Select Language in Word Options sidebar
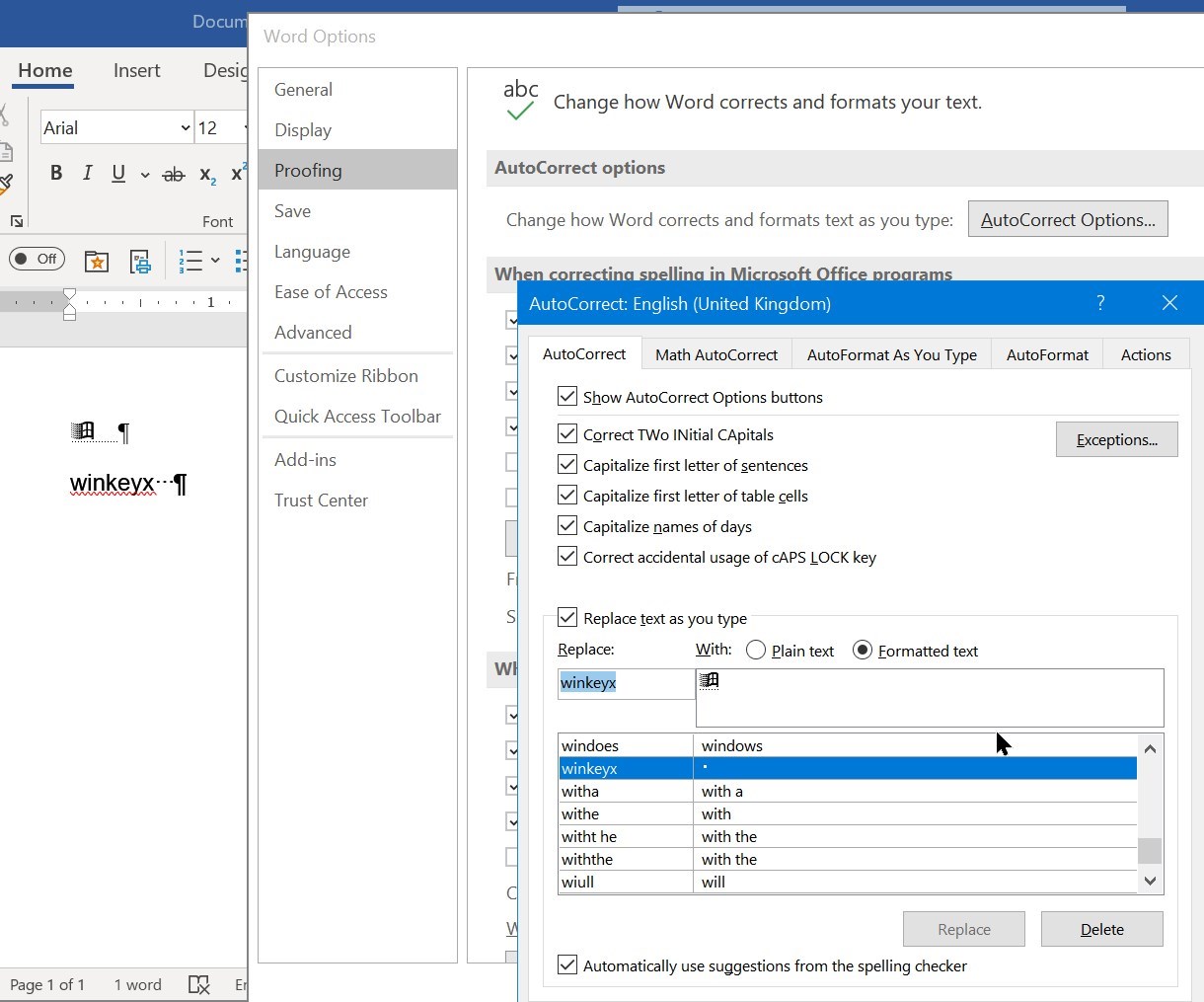This screenshot has height=1002, width=1204. coord(357,251)
